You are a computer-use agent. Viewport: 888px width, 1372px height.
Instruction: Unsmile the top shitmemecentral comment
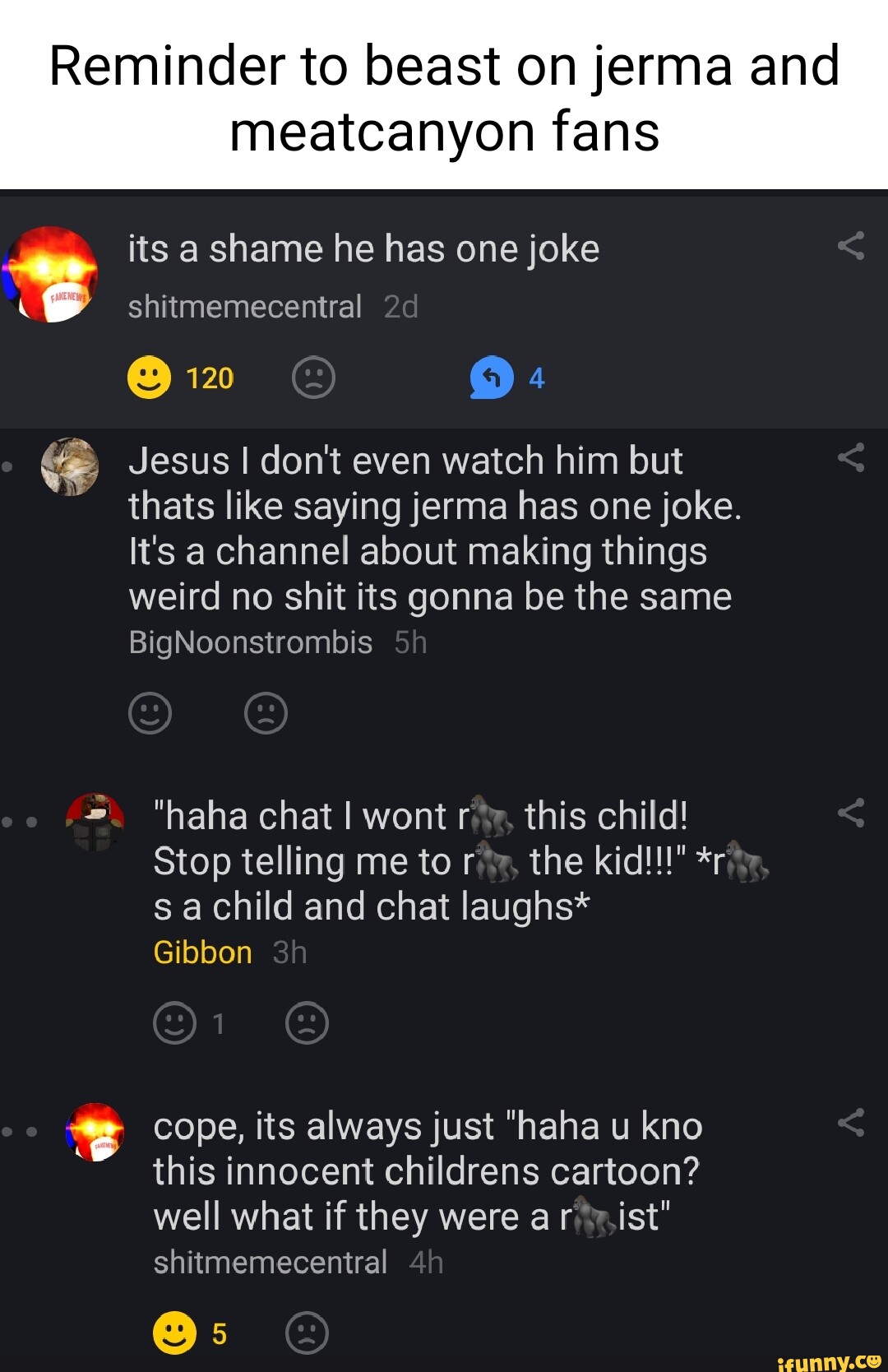pyautogui.click(x=313, y=378)
